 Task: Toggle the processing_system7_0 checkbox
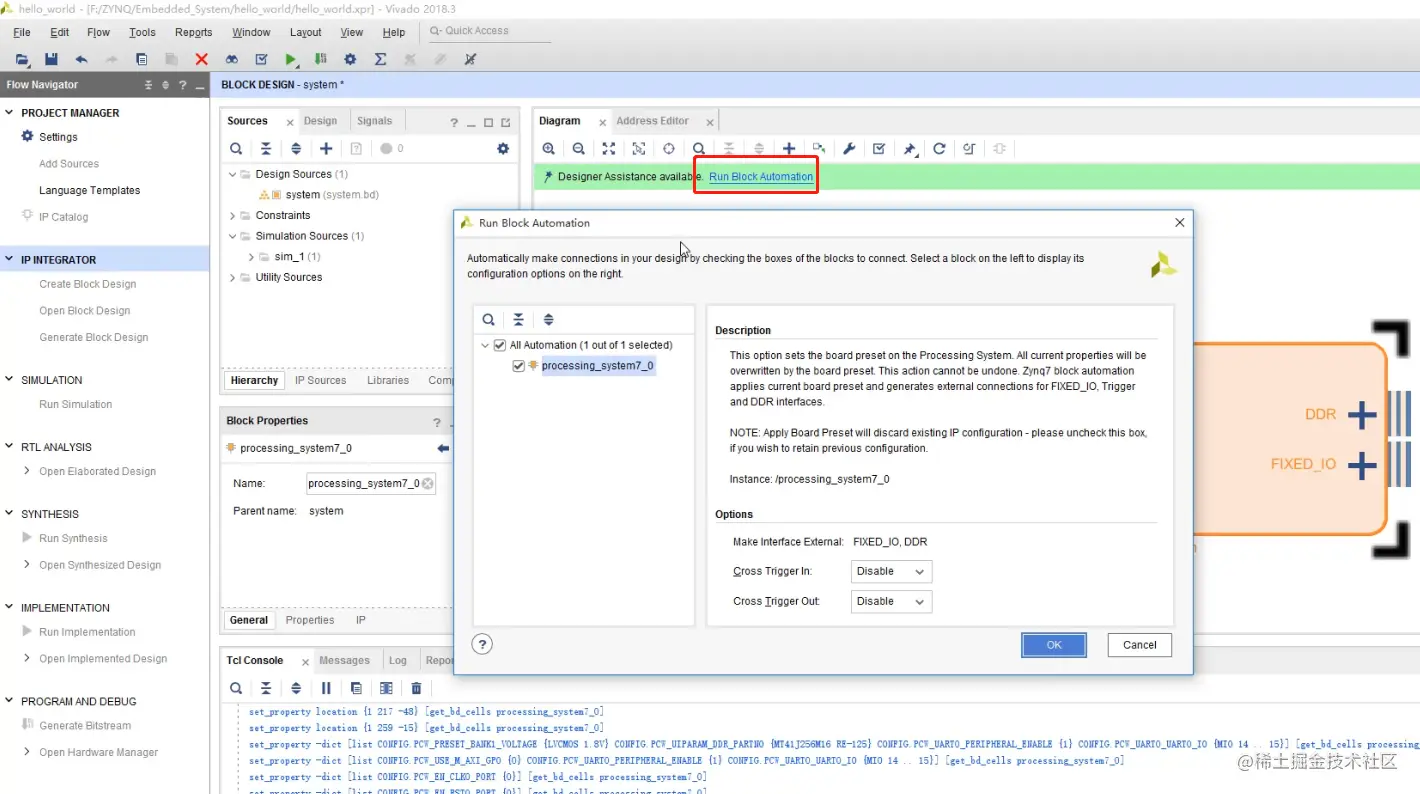(518, 366)
